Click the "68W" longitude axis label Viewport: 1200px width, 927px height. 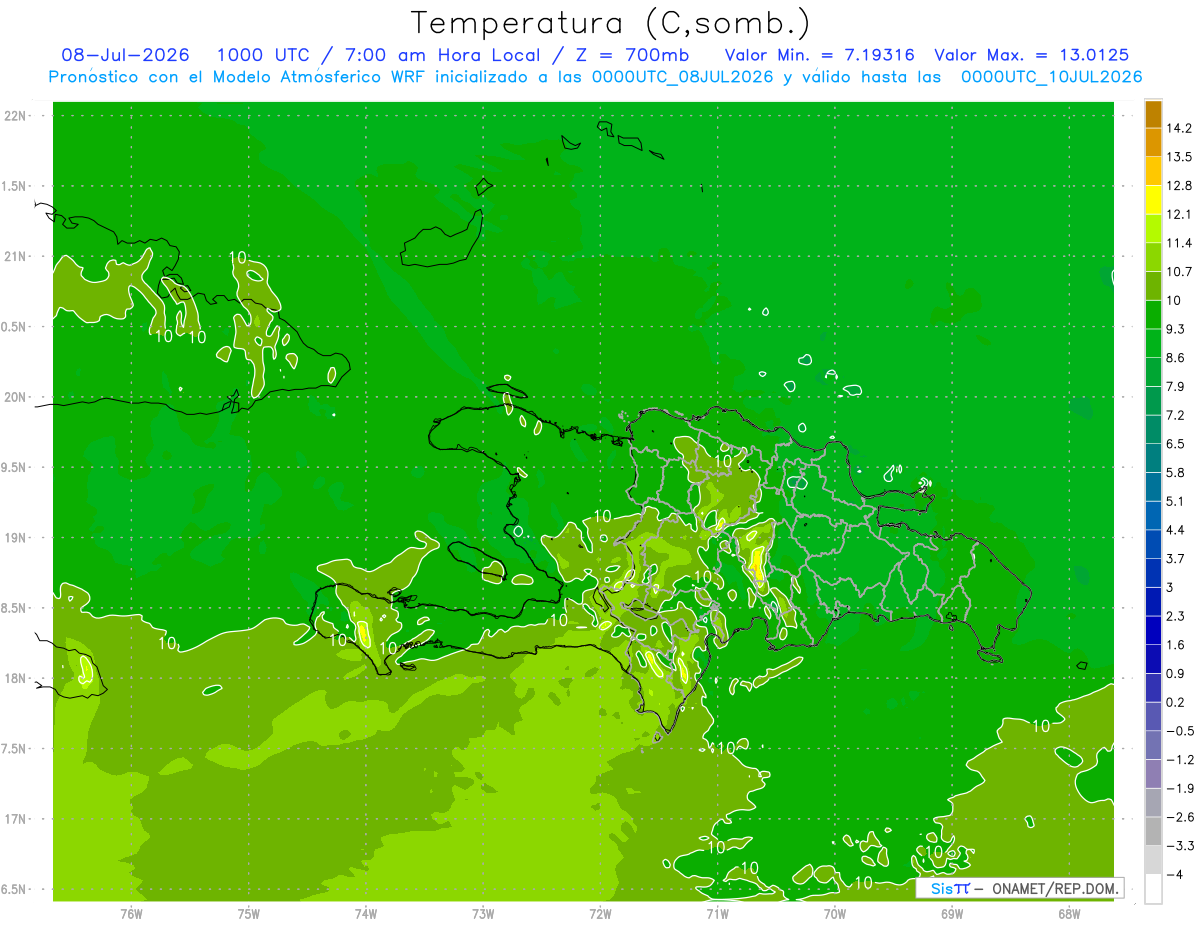coord(1069,913)
